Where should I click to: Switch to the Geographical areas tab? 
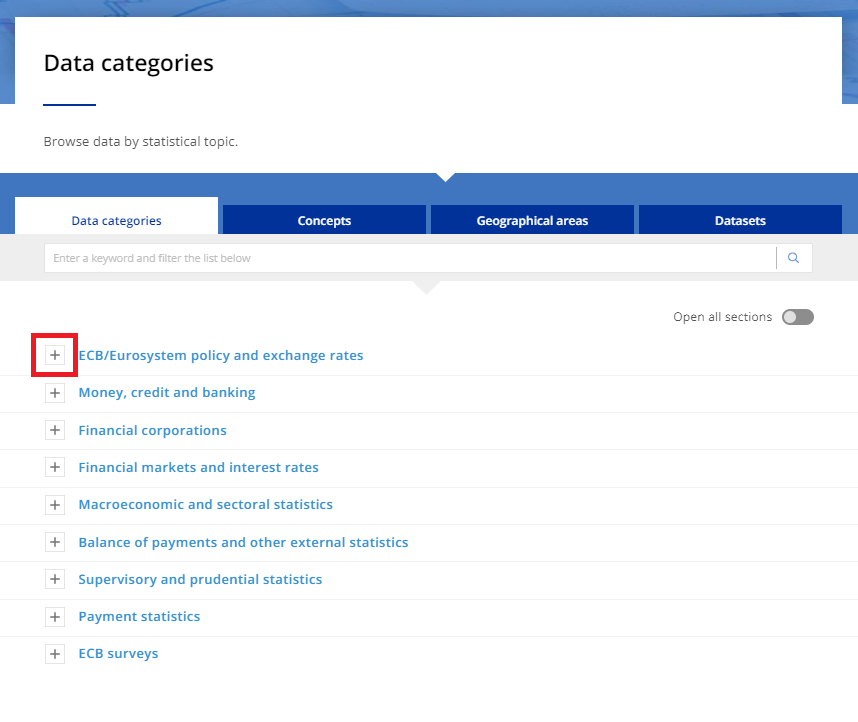tap(532, 221)
